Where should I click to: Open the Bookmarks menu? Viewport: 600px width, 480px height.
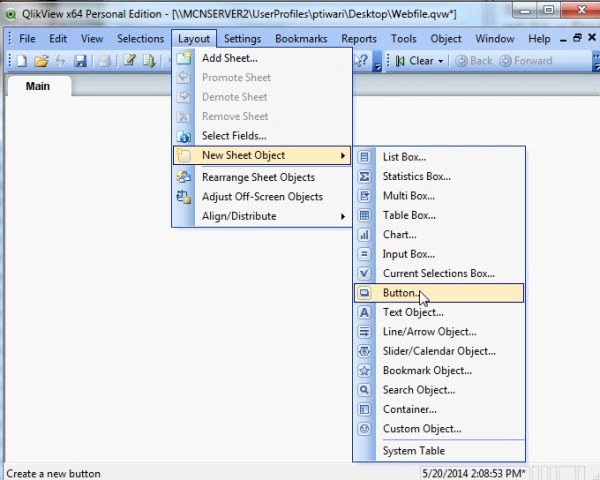301,39
